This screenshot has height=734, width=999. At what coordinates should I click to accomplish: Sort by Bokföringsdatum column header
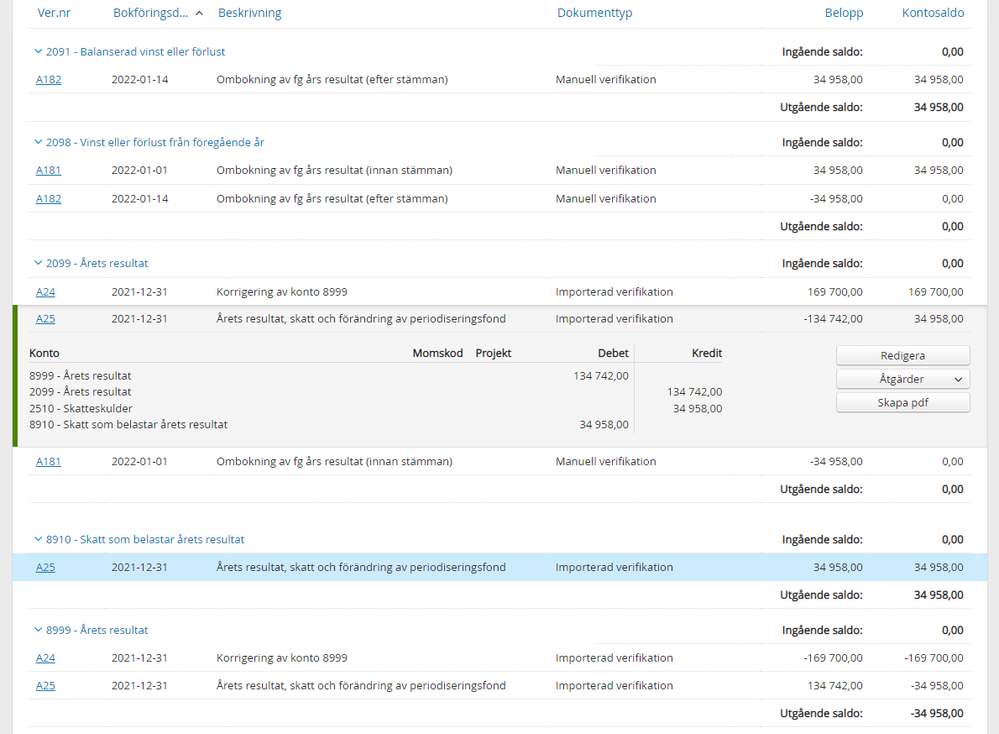click(x=152, y=13)
